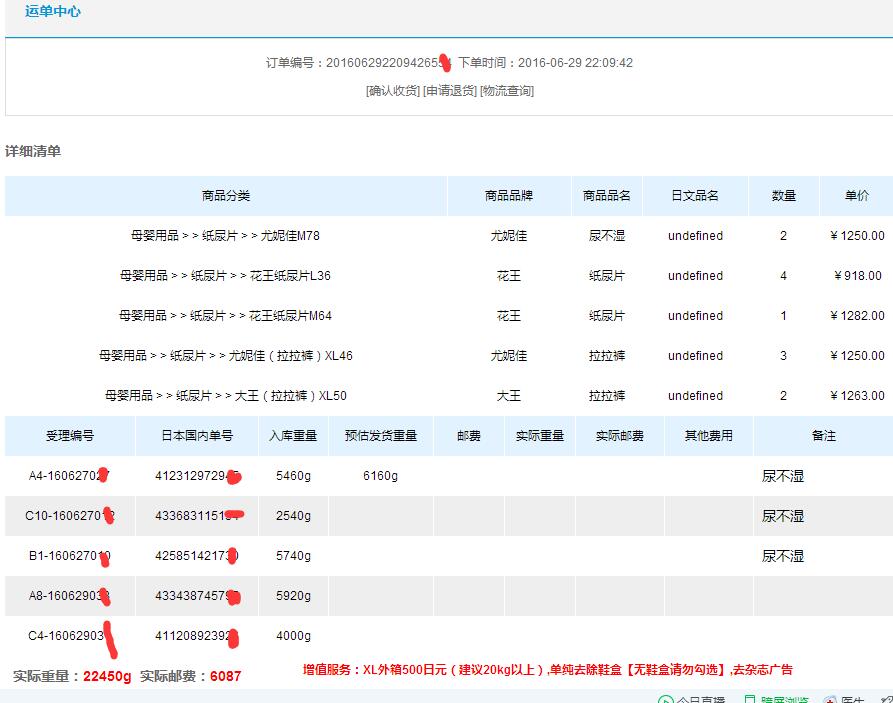The height and width of the screenshot is (703, 893).
Task: Click the warehouse weight 5920g
Action: pos(293,595)
